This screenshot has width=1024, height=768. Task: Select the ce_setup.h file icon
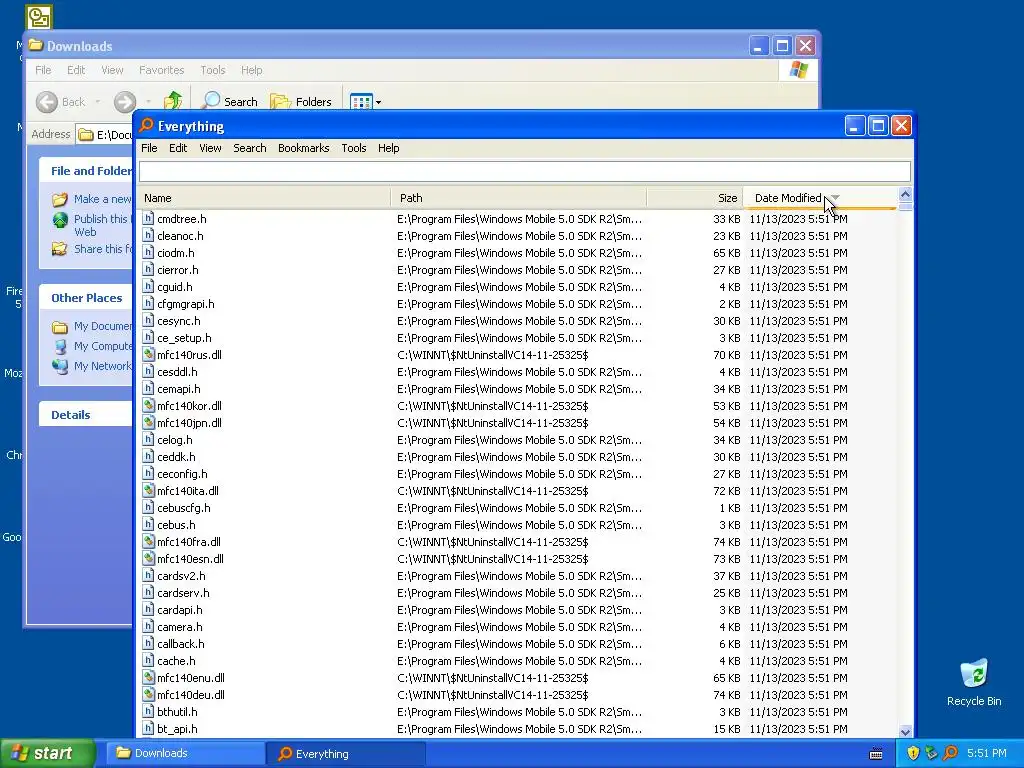pyautogui.click(x=148, y=338)
